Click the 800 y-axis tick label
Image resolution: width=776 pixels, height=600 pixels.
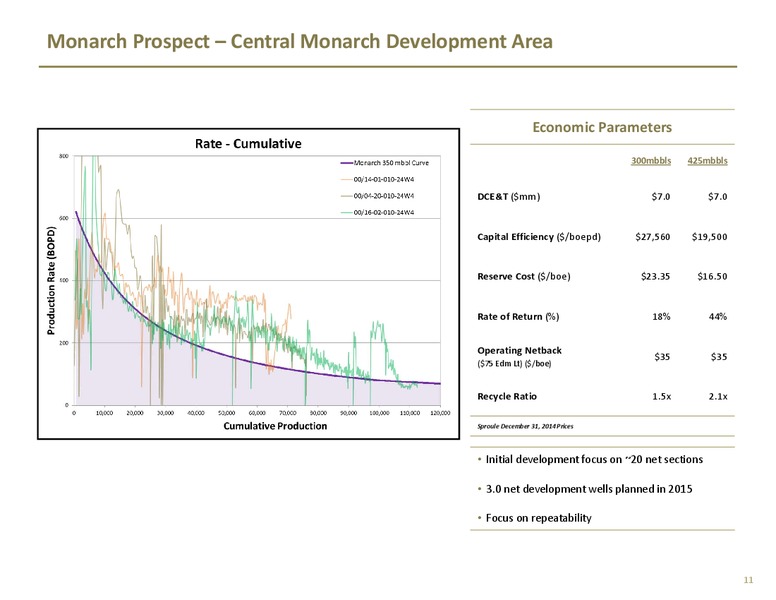64,156
